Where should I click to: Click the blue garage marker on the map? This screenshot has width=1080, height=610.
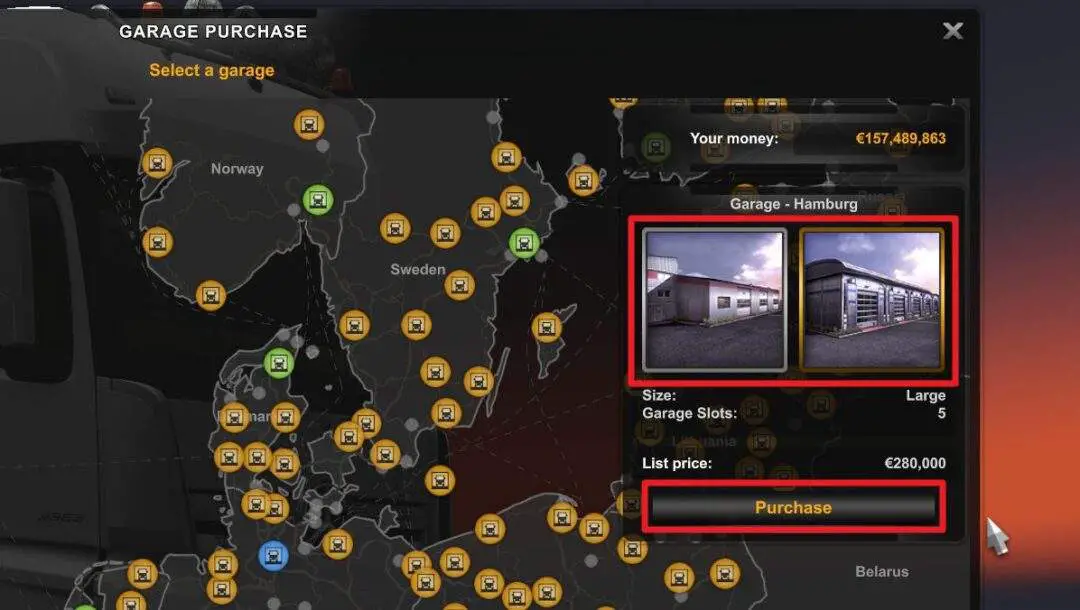pyautogui.click(x=273, y=556)
